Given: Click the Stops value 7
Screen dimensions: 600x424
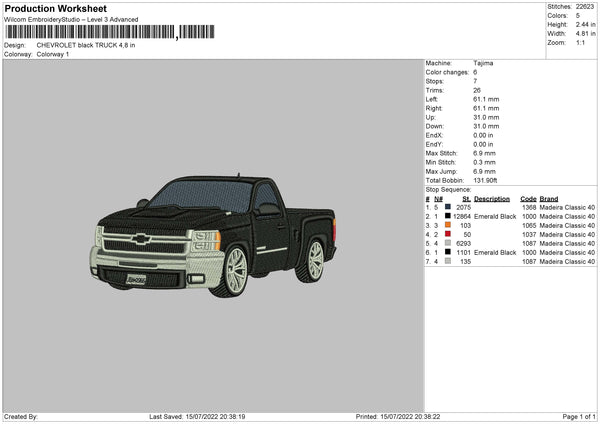Looking at the screenshot, I should [x=475, y=82].
